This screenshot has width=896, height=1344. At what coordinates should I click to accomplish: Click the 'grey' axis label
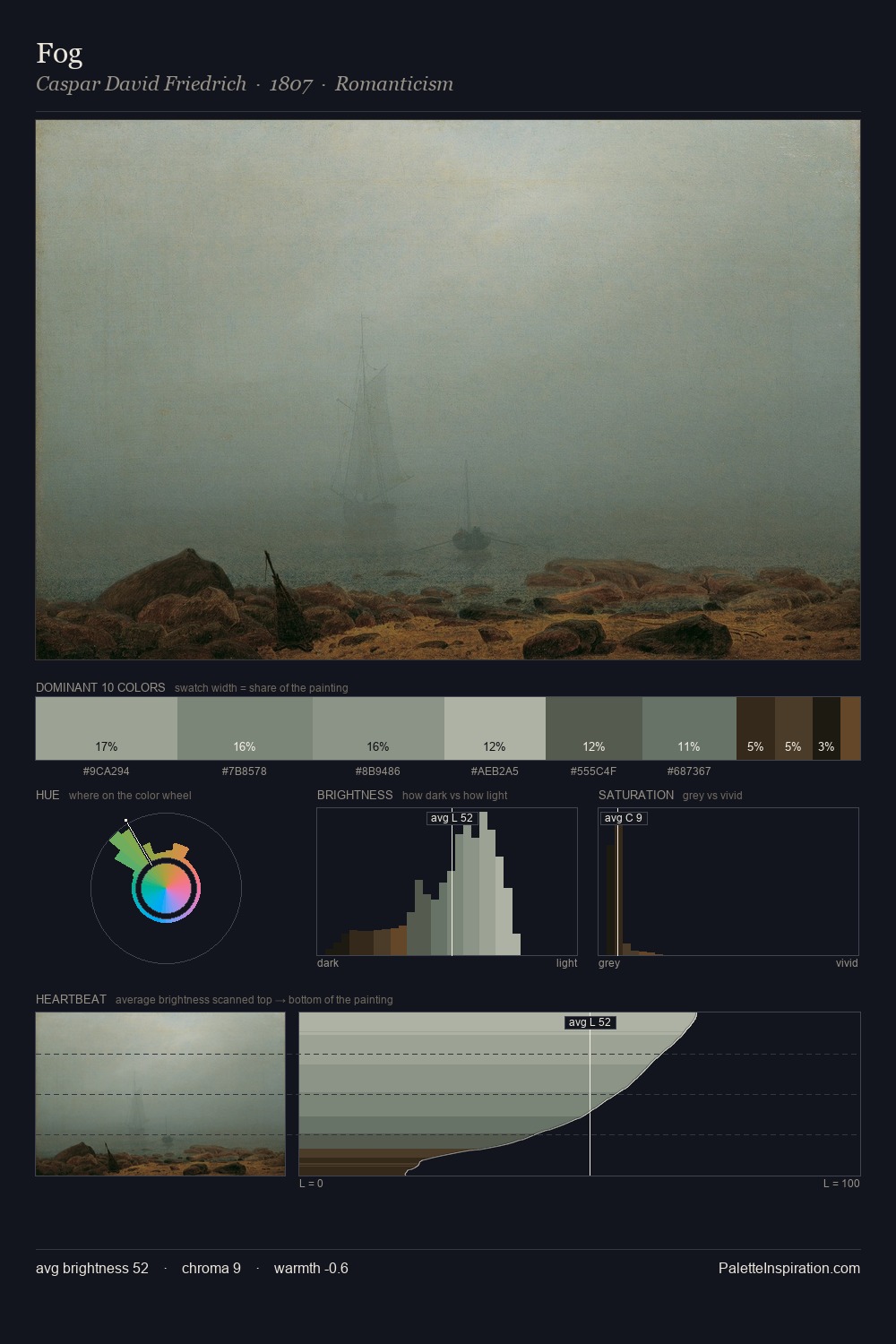tap(609, 963)
